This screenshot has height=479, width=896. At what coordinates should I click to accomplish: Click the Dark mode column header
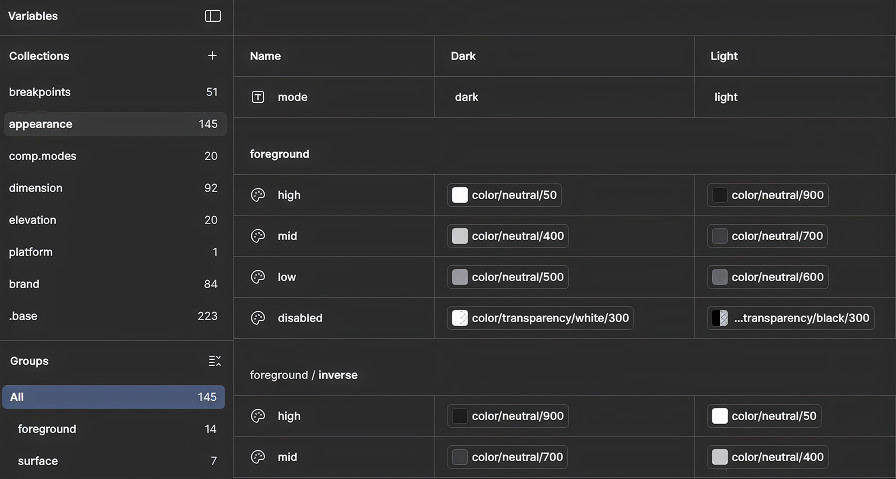coord(463,56)
